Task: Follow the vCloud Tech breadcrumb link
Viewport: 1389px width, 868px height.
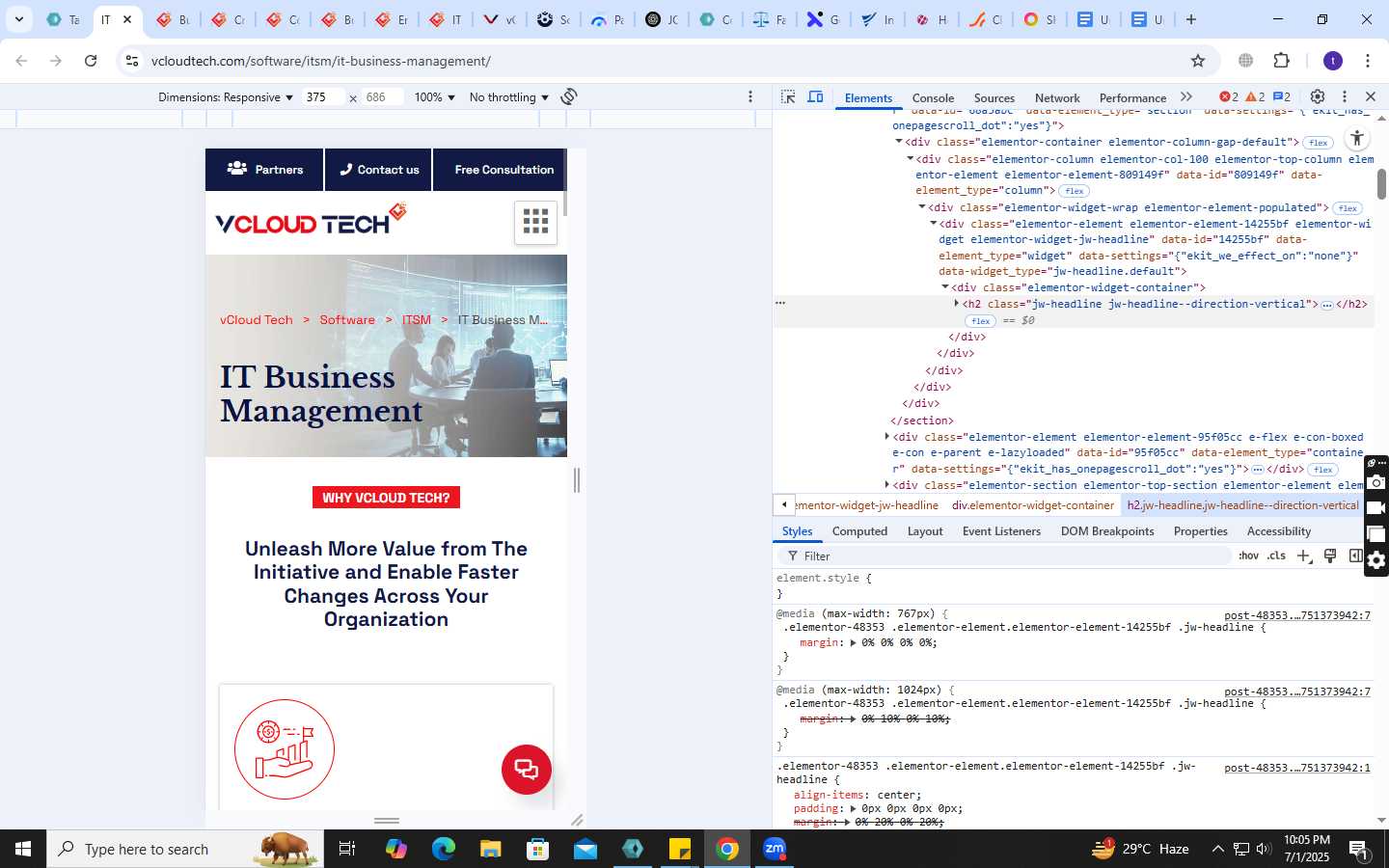Action: tap(256, 320)
